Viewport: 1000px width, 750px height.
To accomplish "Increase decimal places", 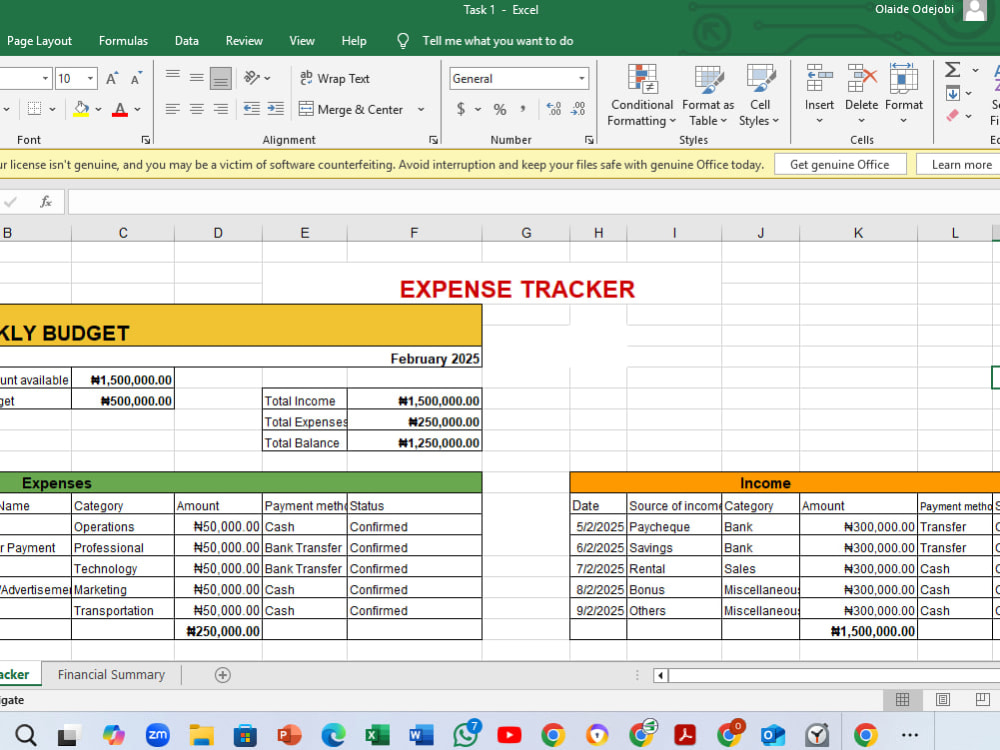I will [x=554, y=109].
